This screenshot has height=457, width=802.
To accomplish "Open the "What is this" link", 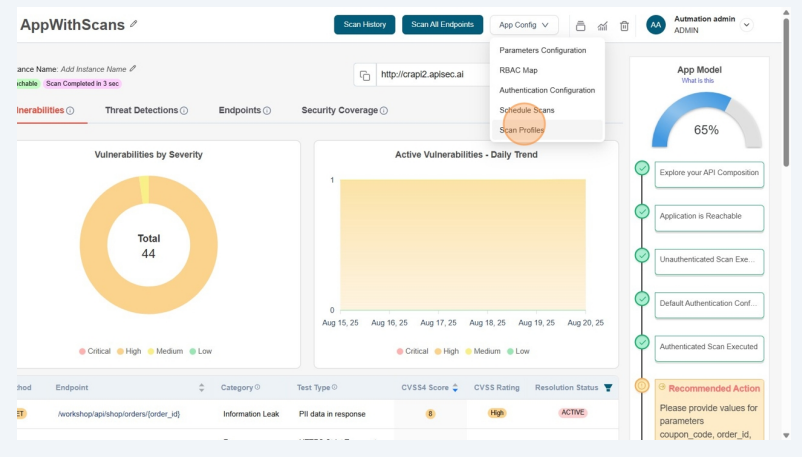I will tap(698, 80).
